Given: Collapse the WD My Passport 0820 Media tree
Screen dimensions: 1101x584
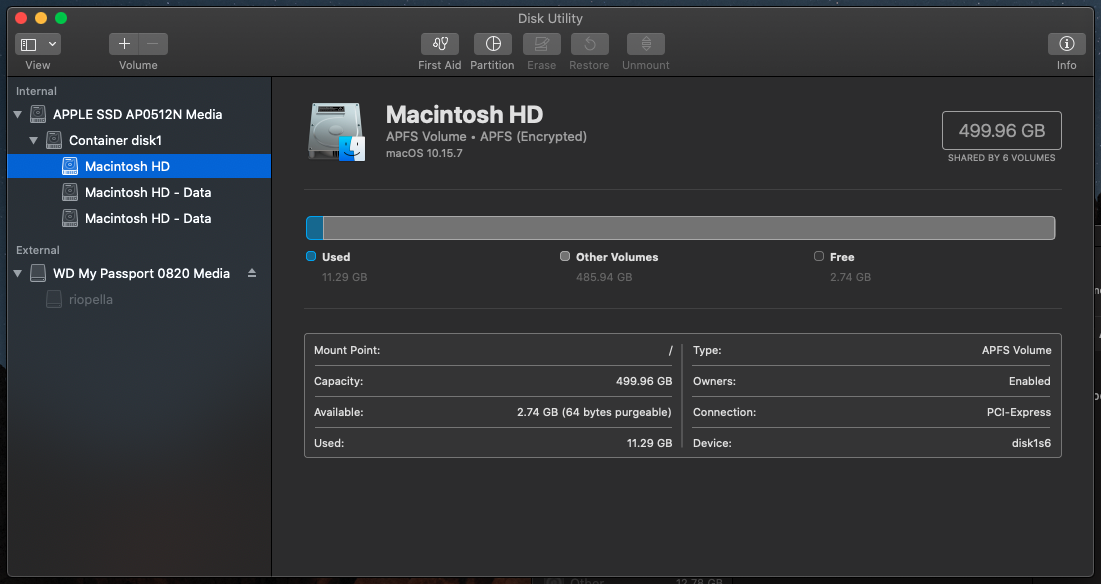Looking at the screenshot, I should (x=18, y=274).
